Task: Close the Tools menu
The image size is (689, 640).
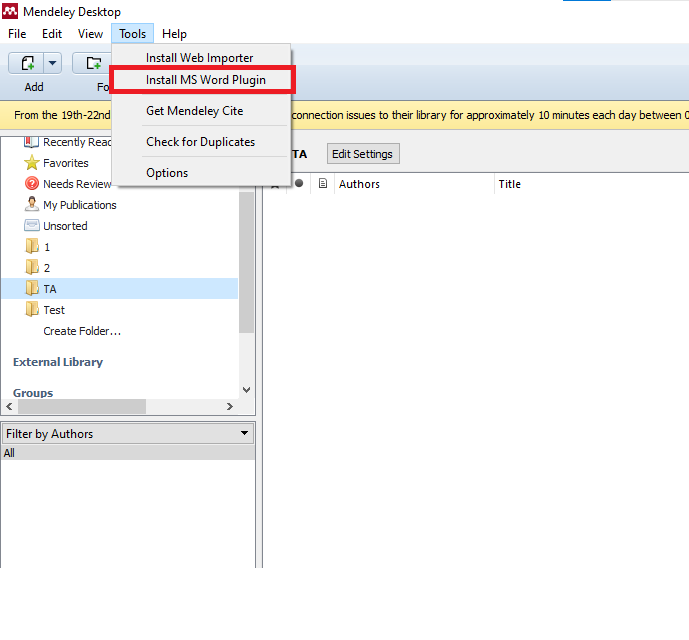Action: (132, 34)
